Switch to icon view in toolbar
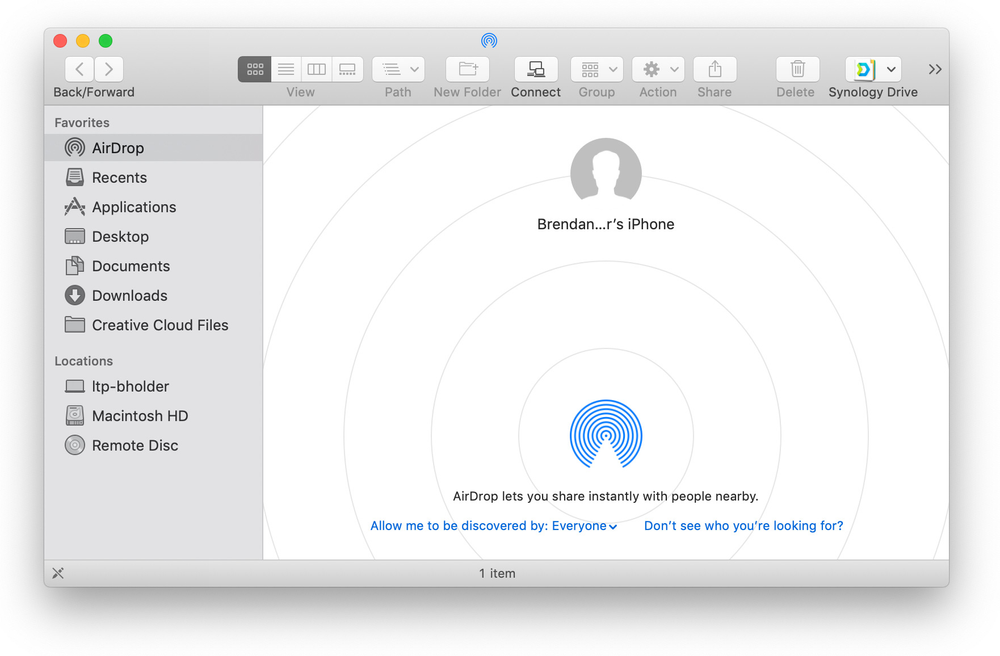 pyautogui.click(x=254, y=69)
